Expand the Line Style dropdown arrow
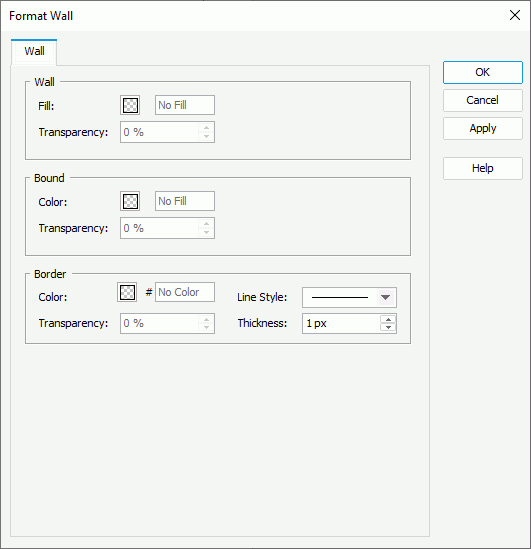531x549 pixels. pyautogui.click(x=386, y=298)
